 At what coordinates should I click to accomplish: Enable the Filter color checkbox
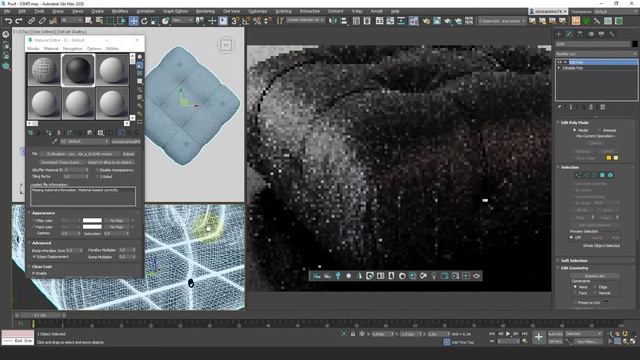coord(34,220)
